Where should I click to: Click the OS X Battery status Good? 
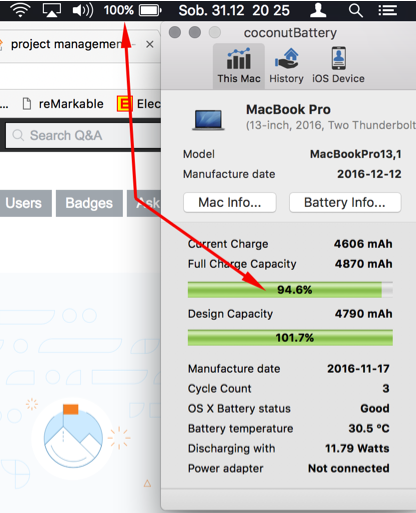coord(375,409)
